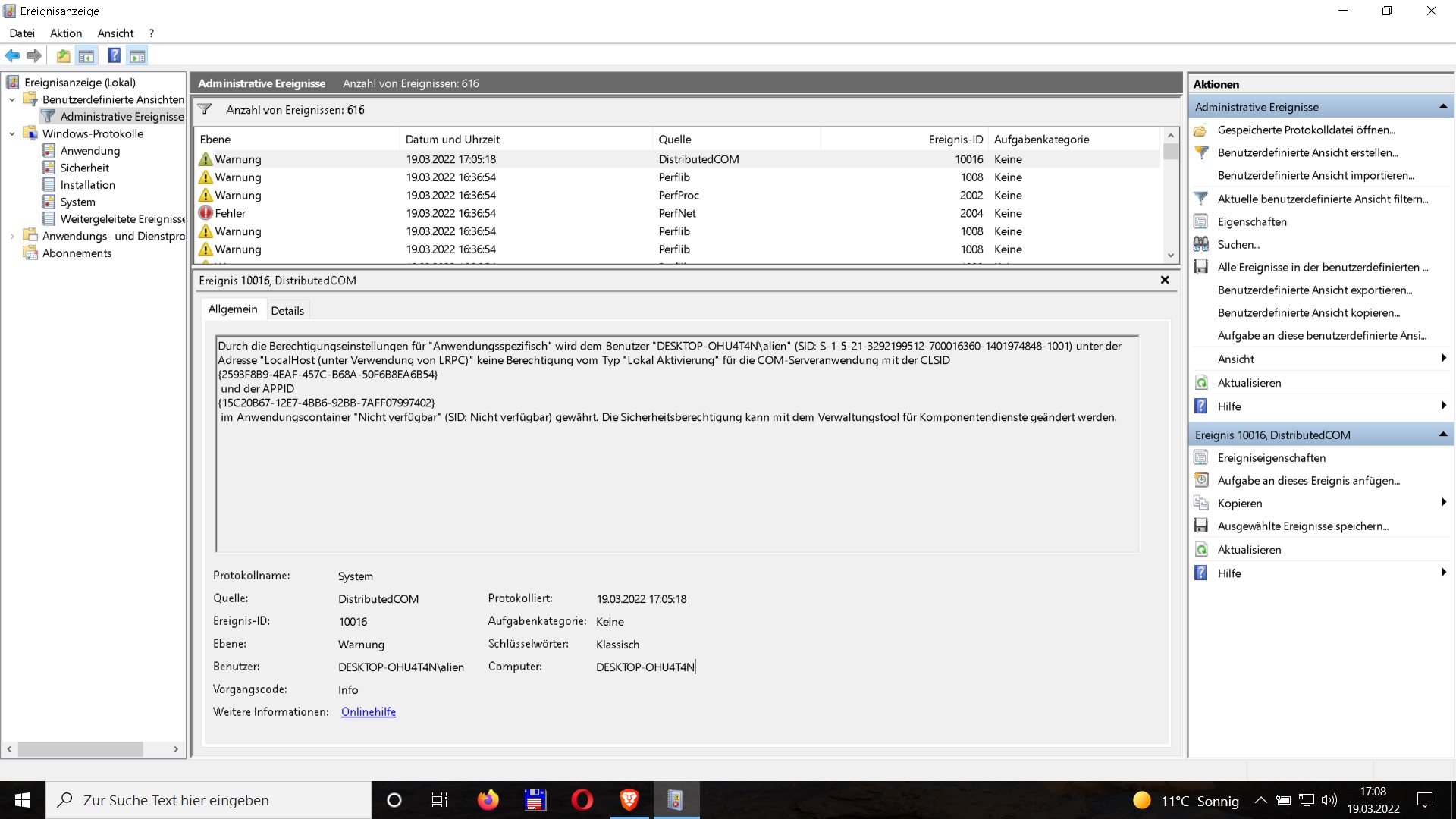
Task: Click the Kopieren icon in actions
Action: tap(1201, 503)
